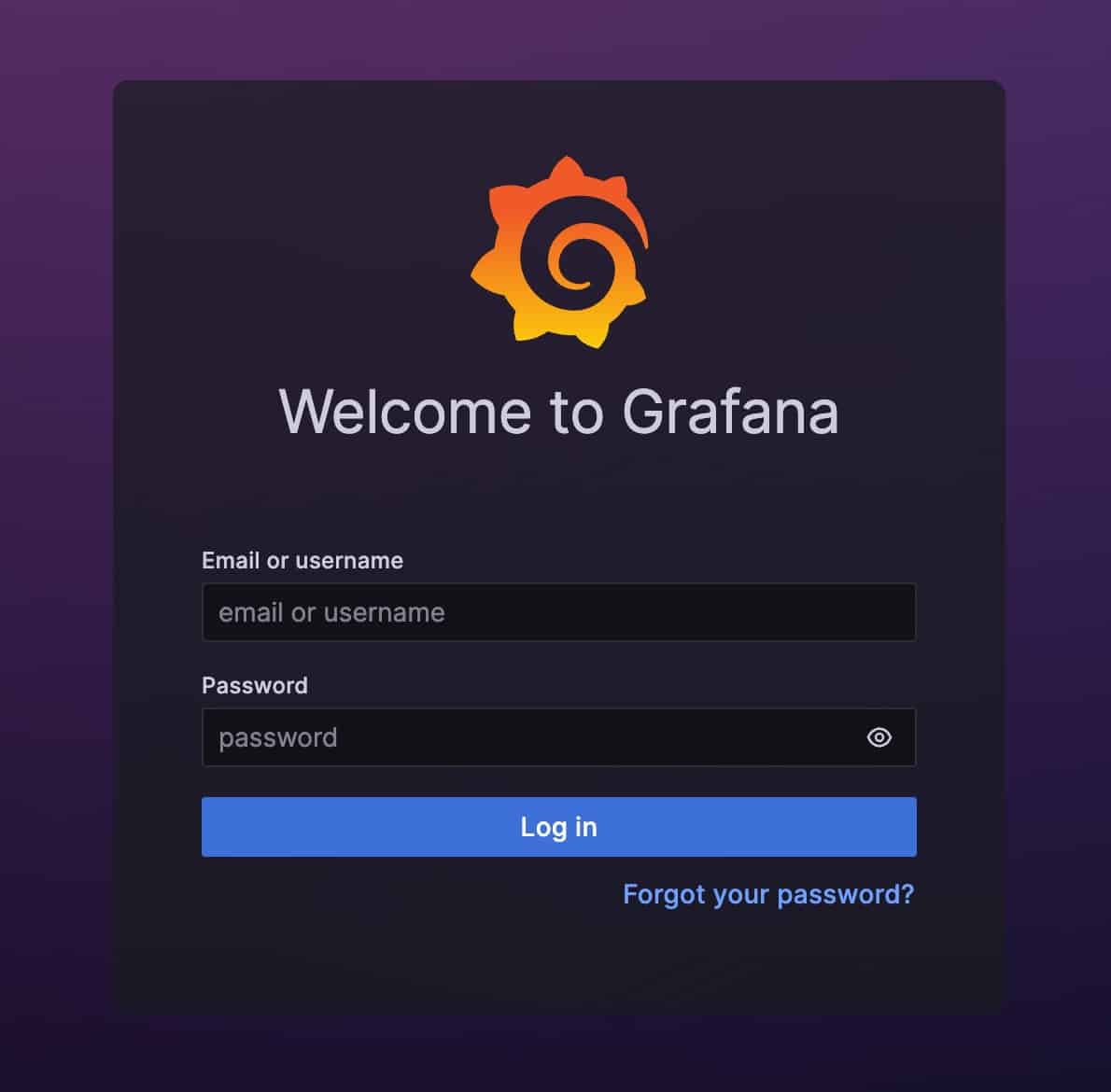Submit the login form with Log in
This screenshot has width=1111, height=1092.
pos(559,826)
